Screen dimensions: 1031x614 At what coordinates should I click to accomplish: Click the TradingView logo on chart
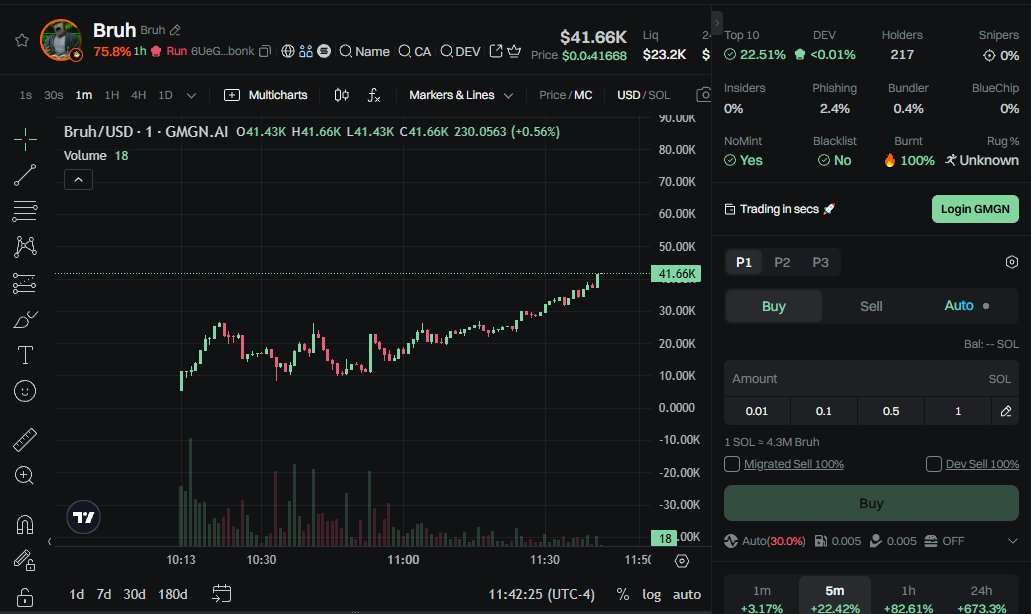coord(84,517)
